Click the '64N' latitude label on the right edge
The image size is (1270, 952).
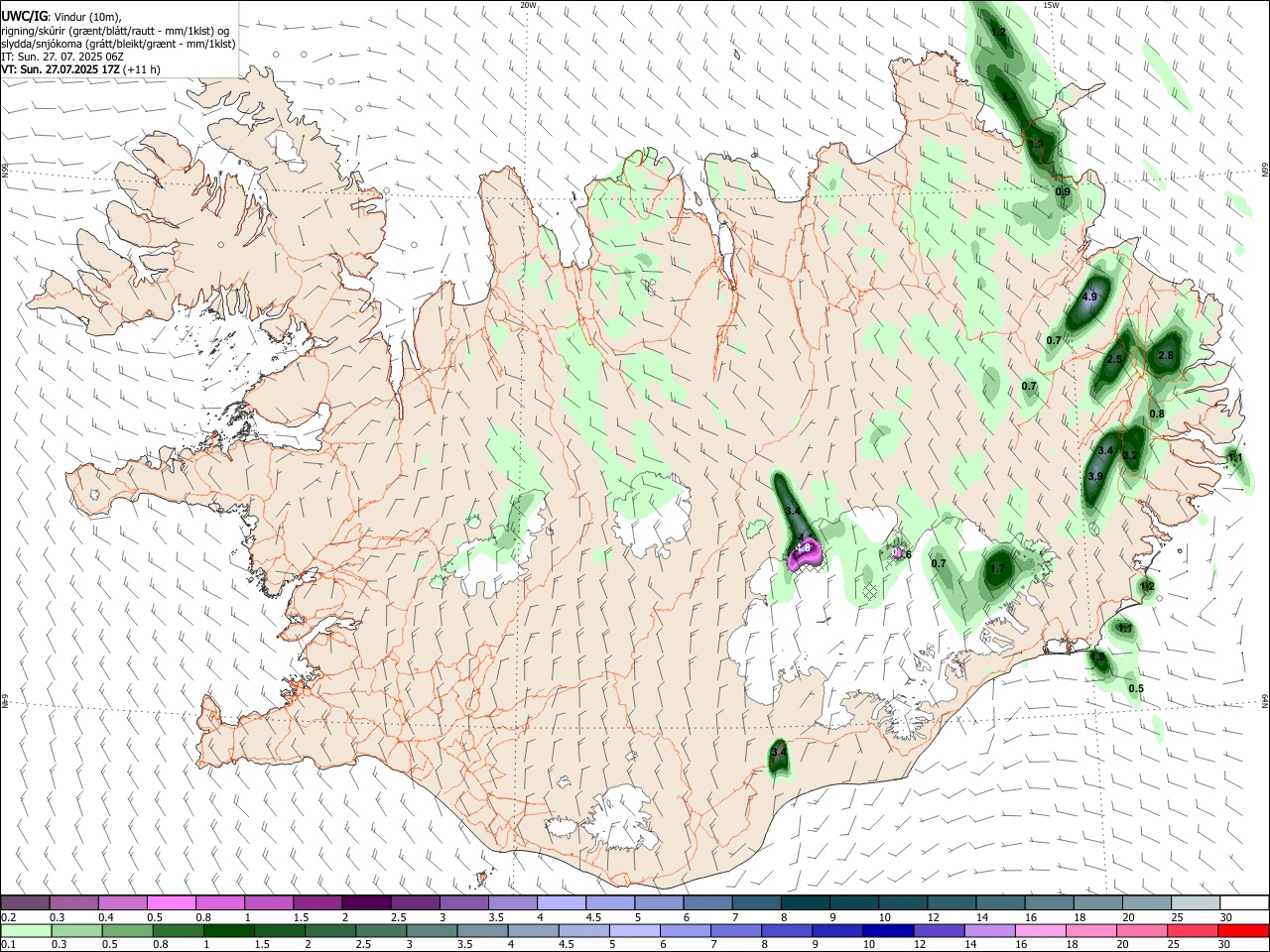[x=1265, y=701]
